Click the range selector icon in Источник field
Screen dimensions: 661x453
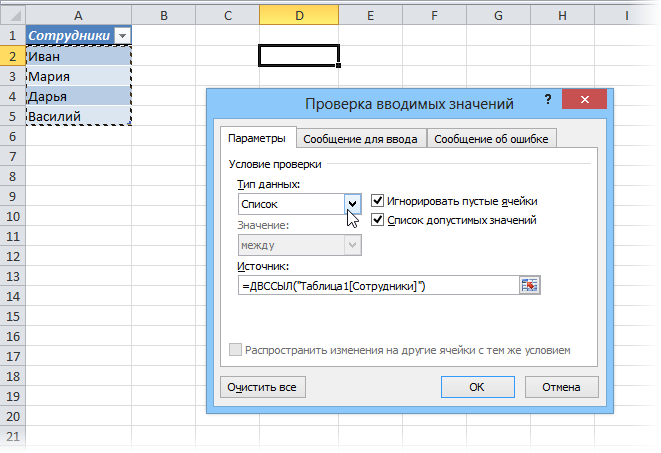pyautogui.click(x=529, y=285)
